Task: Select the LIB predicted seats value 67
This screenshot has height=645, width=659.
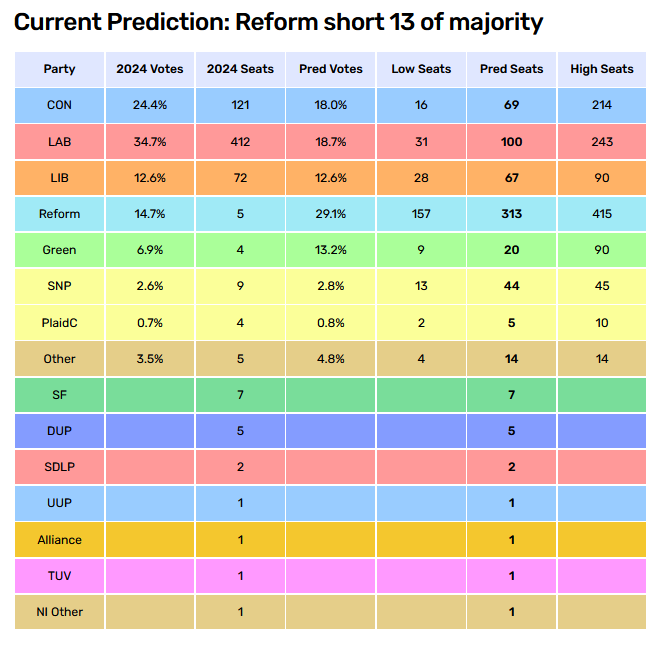Action: click(512, 178)
